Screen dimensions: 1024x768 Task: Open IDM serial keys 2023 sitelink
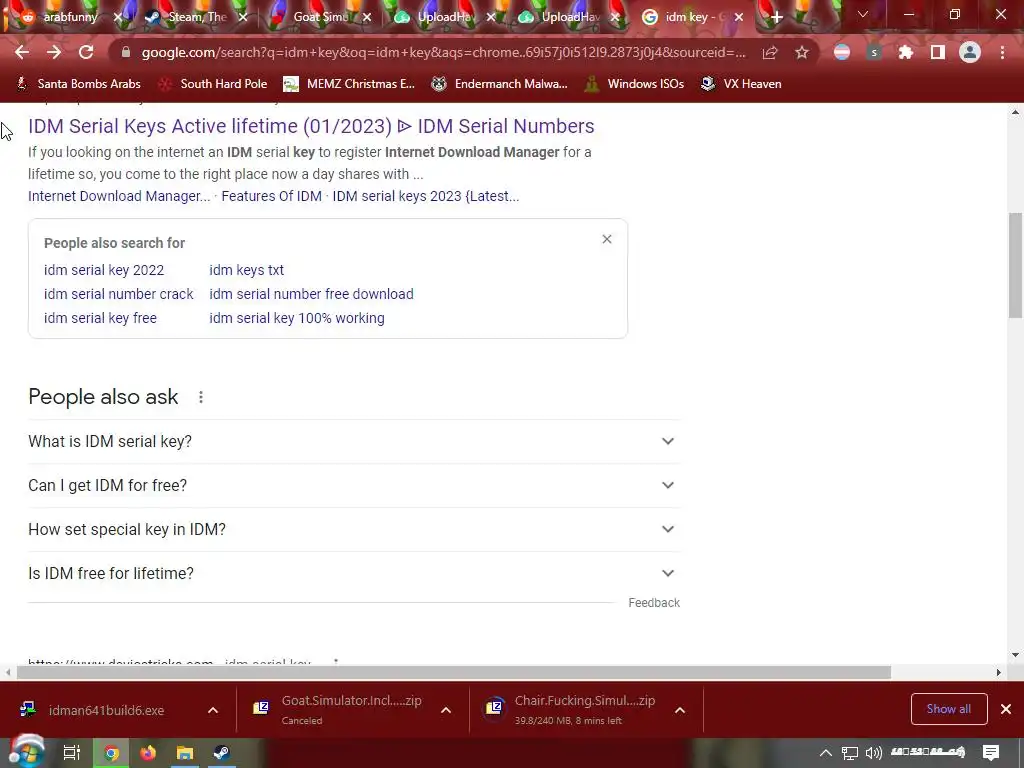click(x=426, y=196)
